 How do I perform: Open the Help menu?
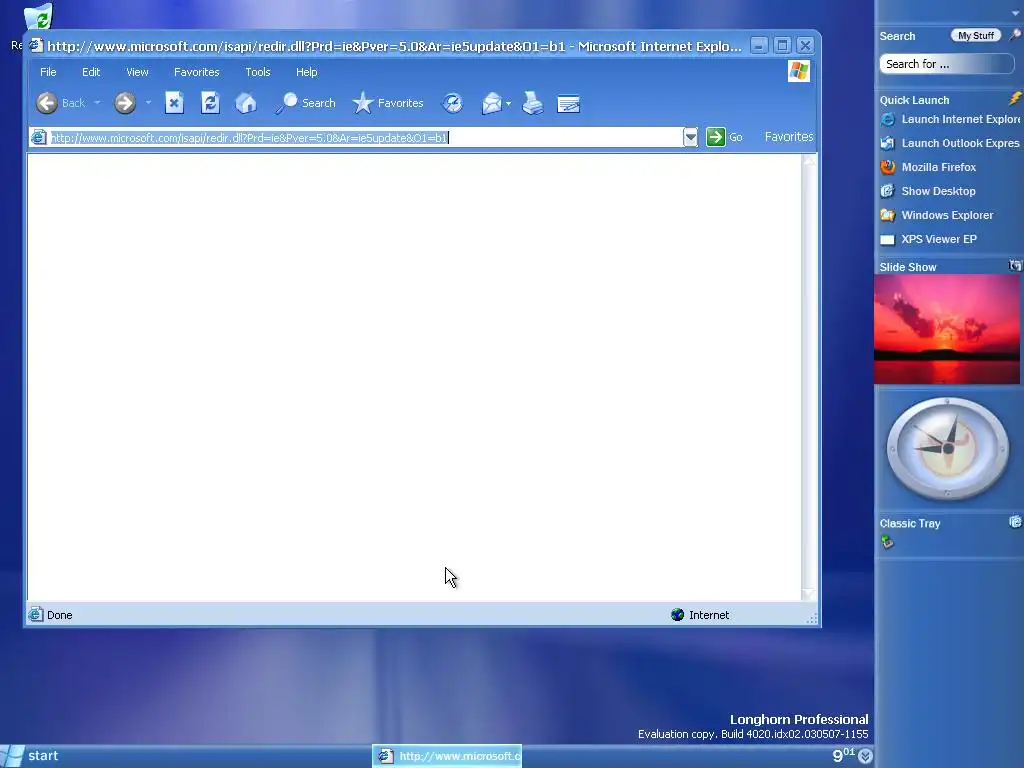tap(306, 72)
